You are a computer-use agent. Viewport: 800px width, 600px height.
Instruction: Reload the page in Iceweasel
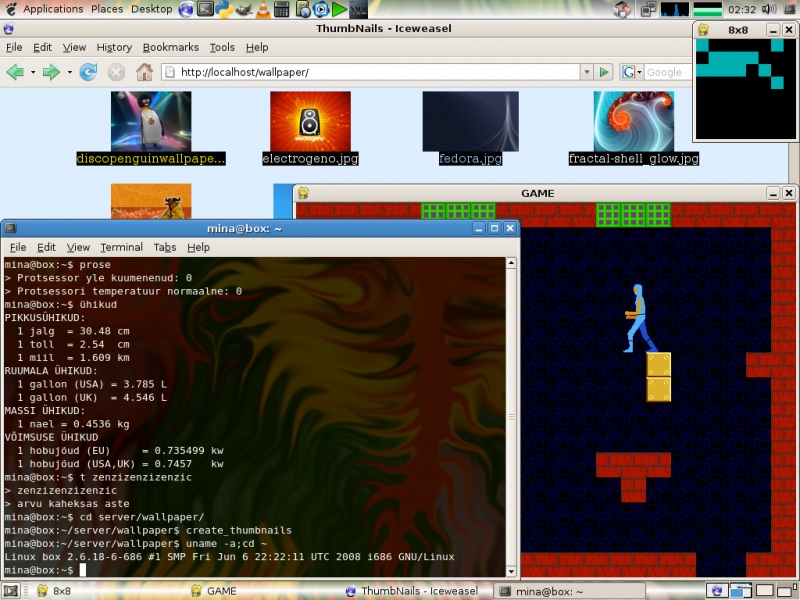pyautogui.click(x=88, y=72)
